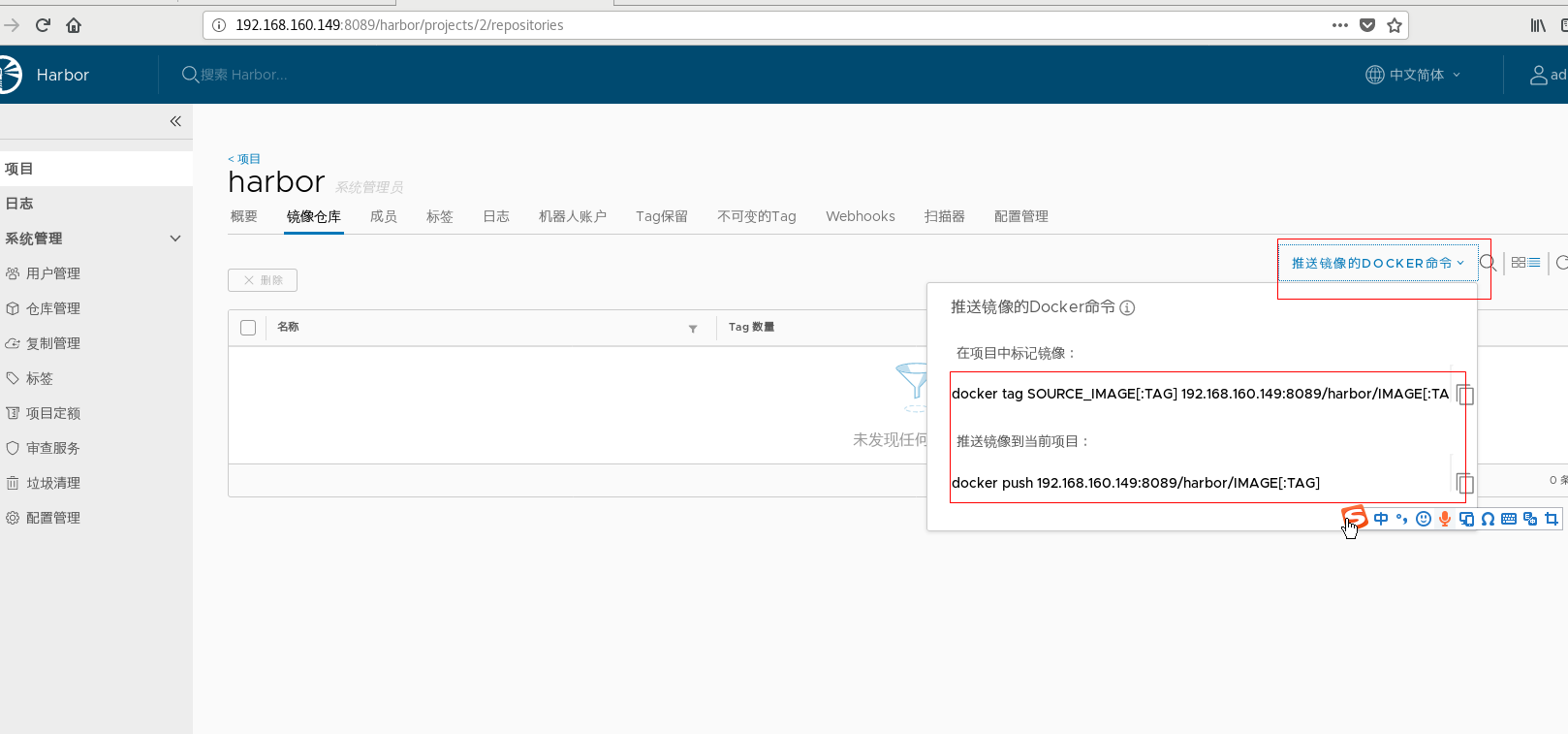Screen dimensions: 1568x734
Task: Open the 成员 tab
Action: click(384, 216)
